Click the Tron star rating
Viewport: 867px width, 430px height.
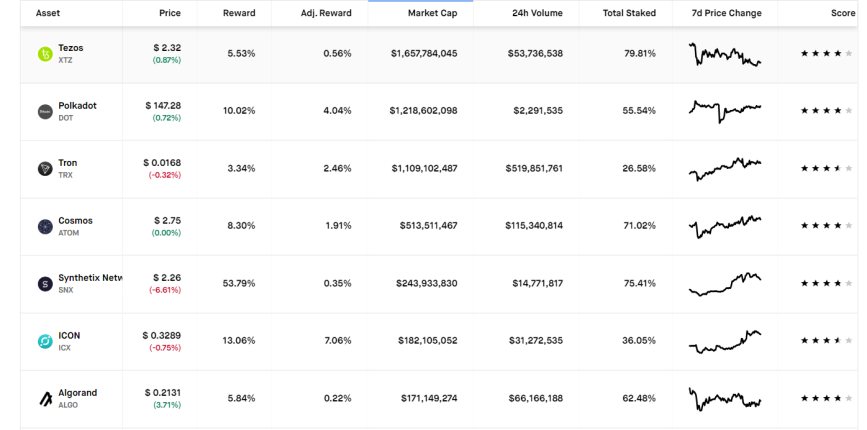(x=827, y=169)
